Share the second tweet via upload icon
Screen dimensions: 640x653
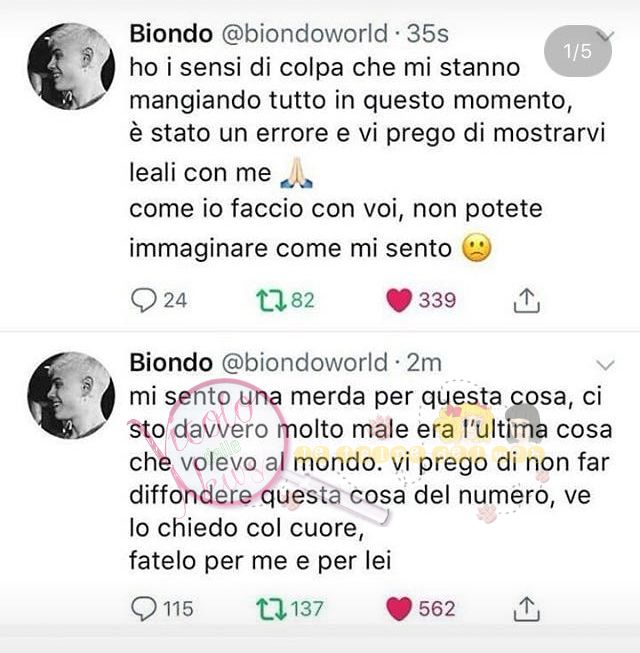(x=526, y=609)
